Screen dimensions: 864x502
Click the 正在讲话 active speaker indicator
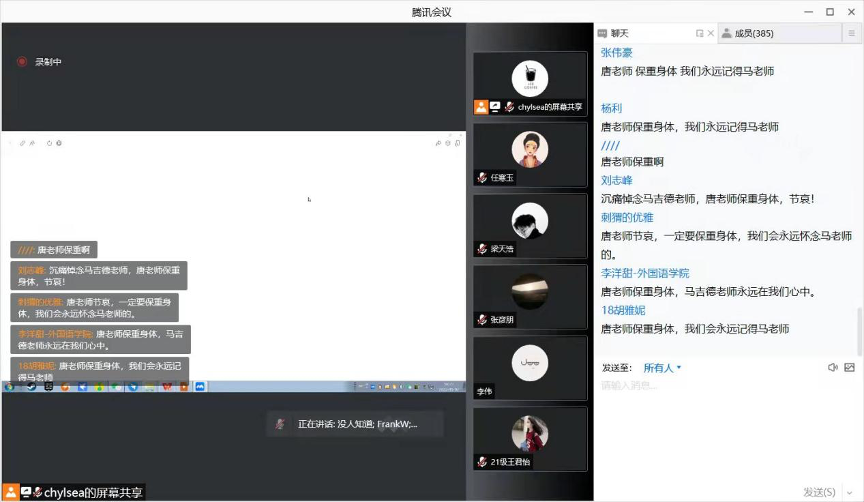tap(355, 424)
